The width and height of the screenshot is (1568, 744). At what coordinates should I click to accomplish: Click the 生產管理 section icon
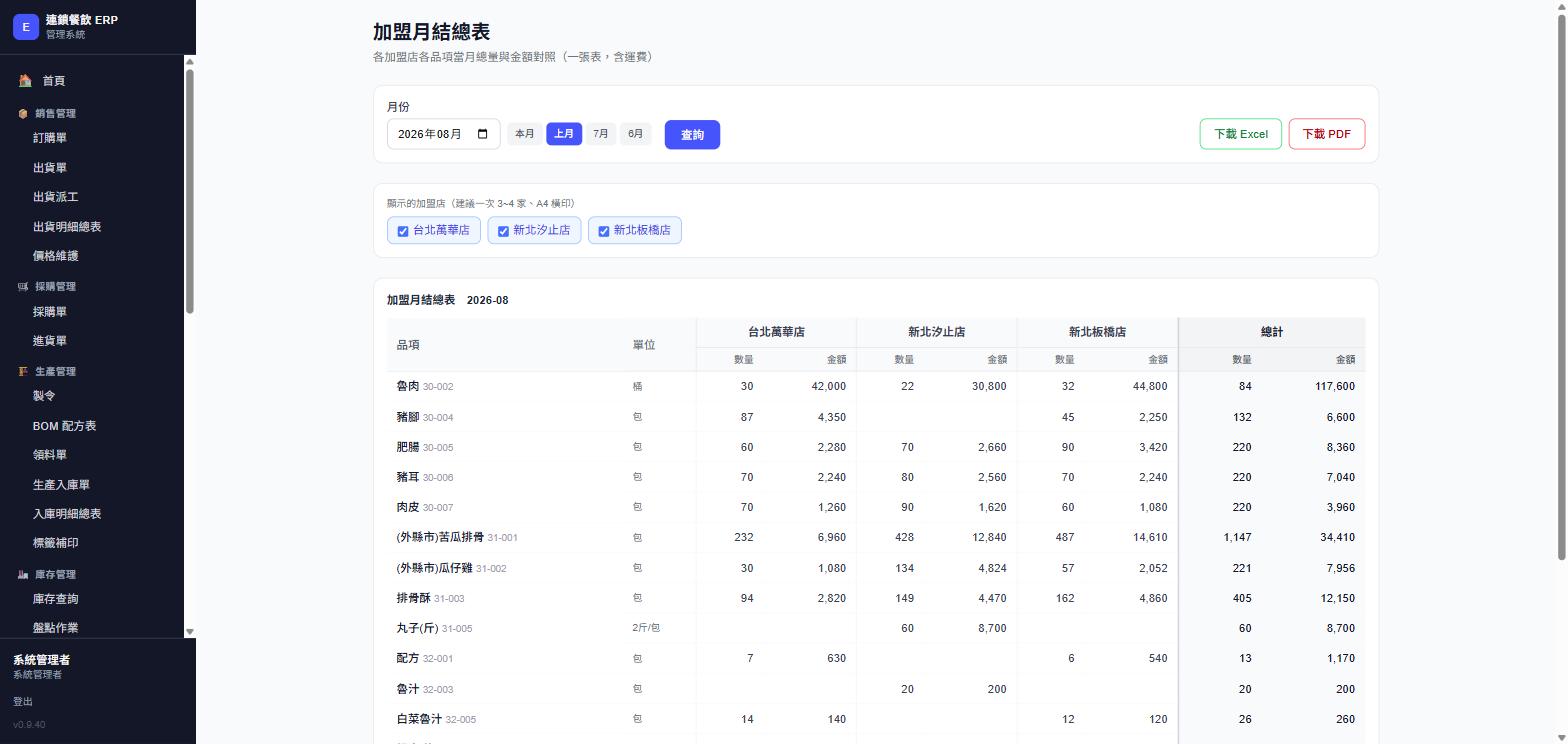23,372
